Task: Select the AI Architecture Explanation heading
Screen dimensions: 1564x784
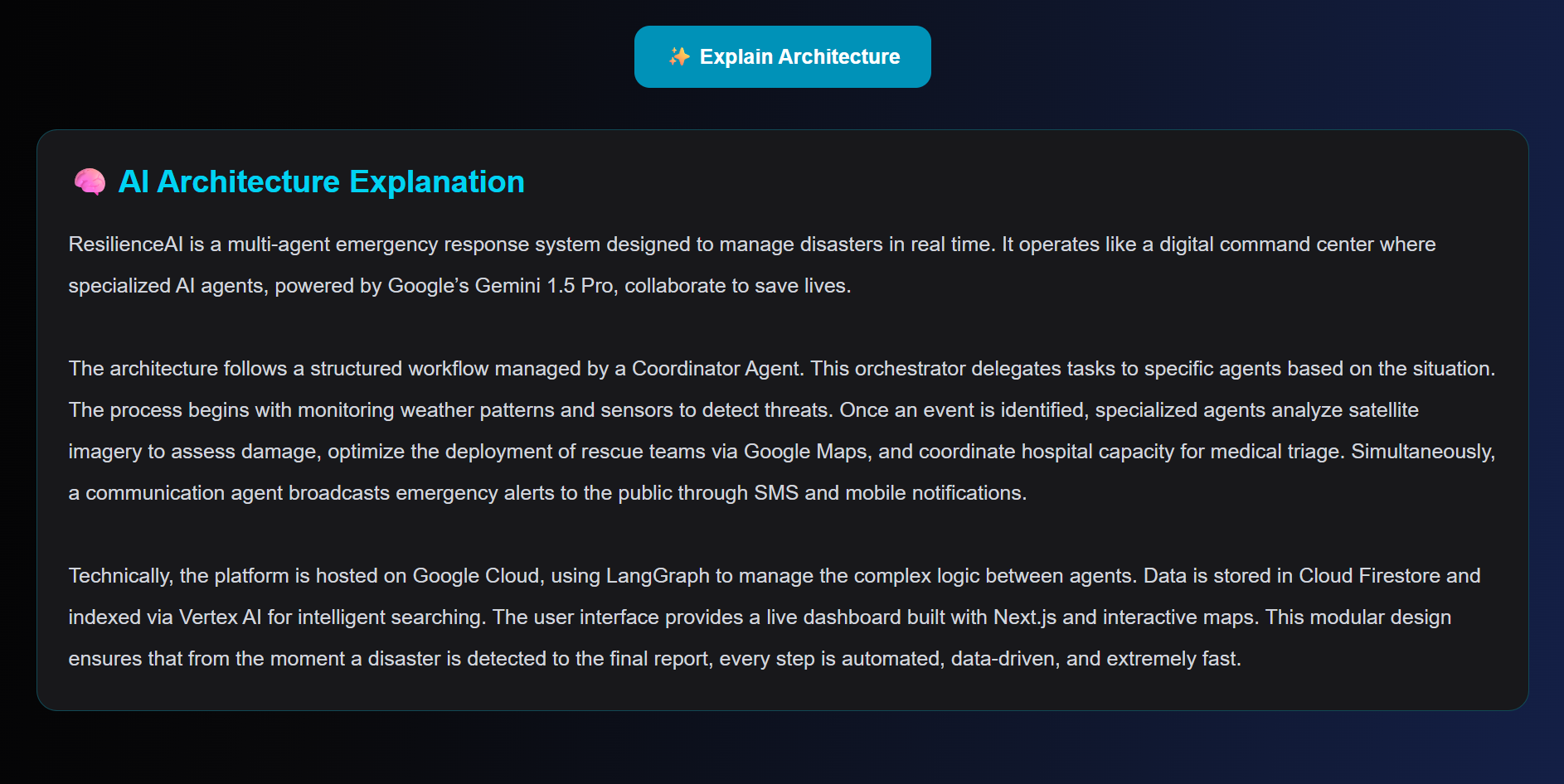Action: 321,181
